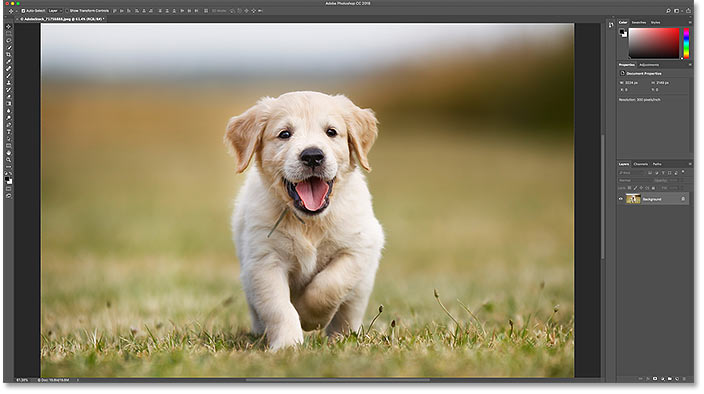Screen dimensions: 704x394
Task: Switch to the Swatches tab
Action: 639,22
